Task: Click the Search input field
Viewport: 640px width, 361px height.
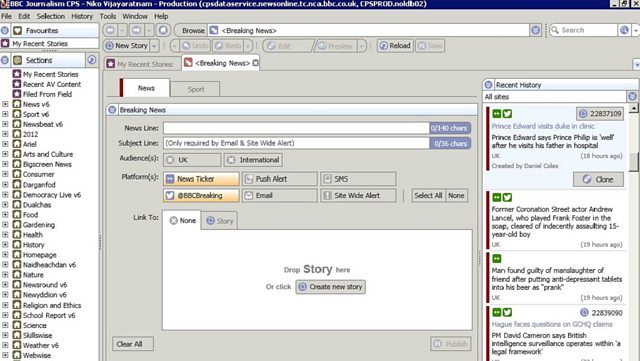Action: (x=584, y=30)
